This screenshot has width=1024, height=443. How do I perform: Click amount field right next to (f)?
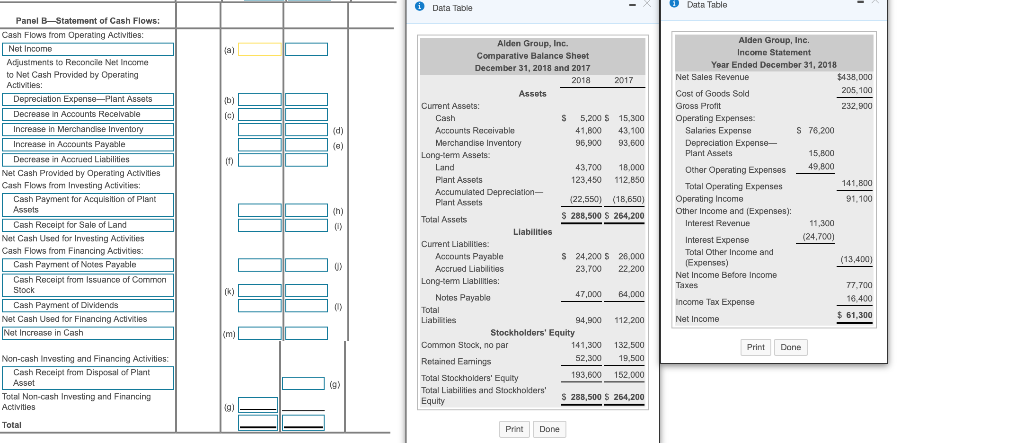(x=260, y=159)
